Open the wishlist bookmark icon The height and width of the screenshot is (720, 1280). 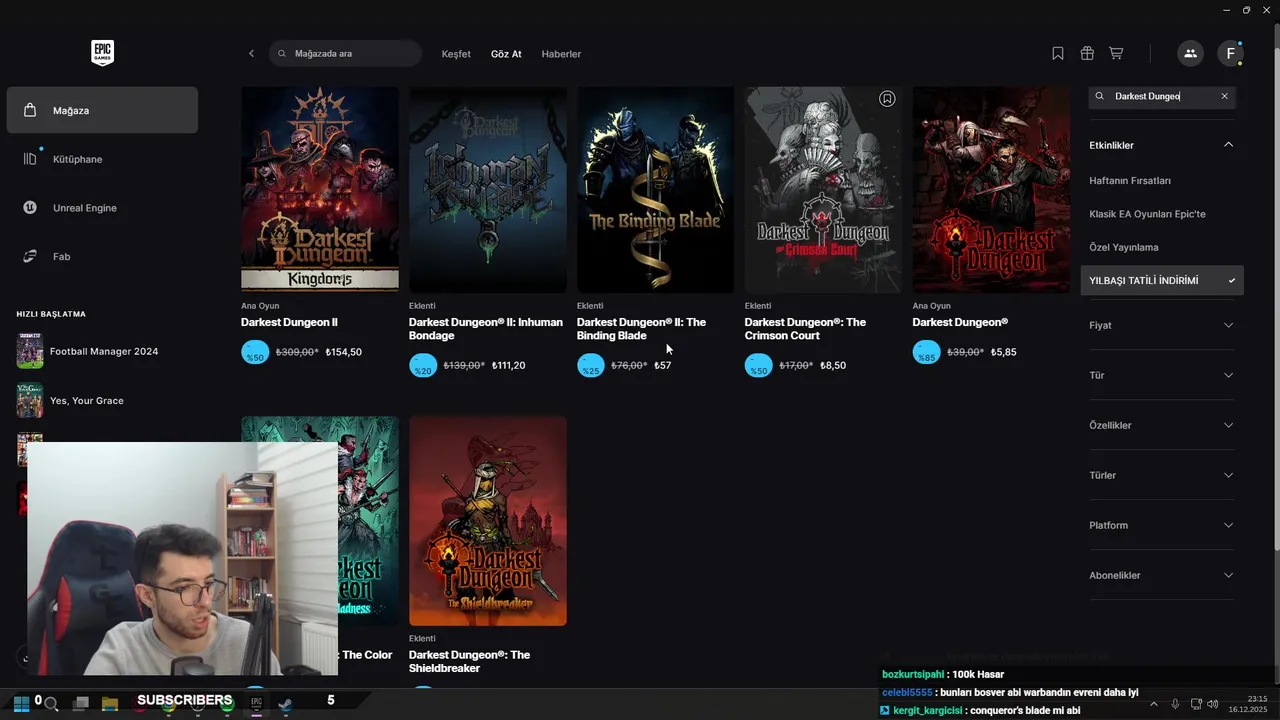[1058, 54]
